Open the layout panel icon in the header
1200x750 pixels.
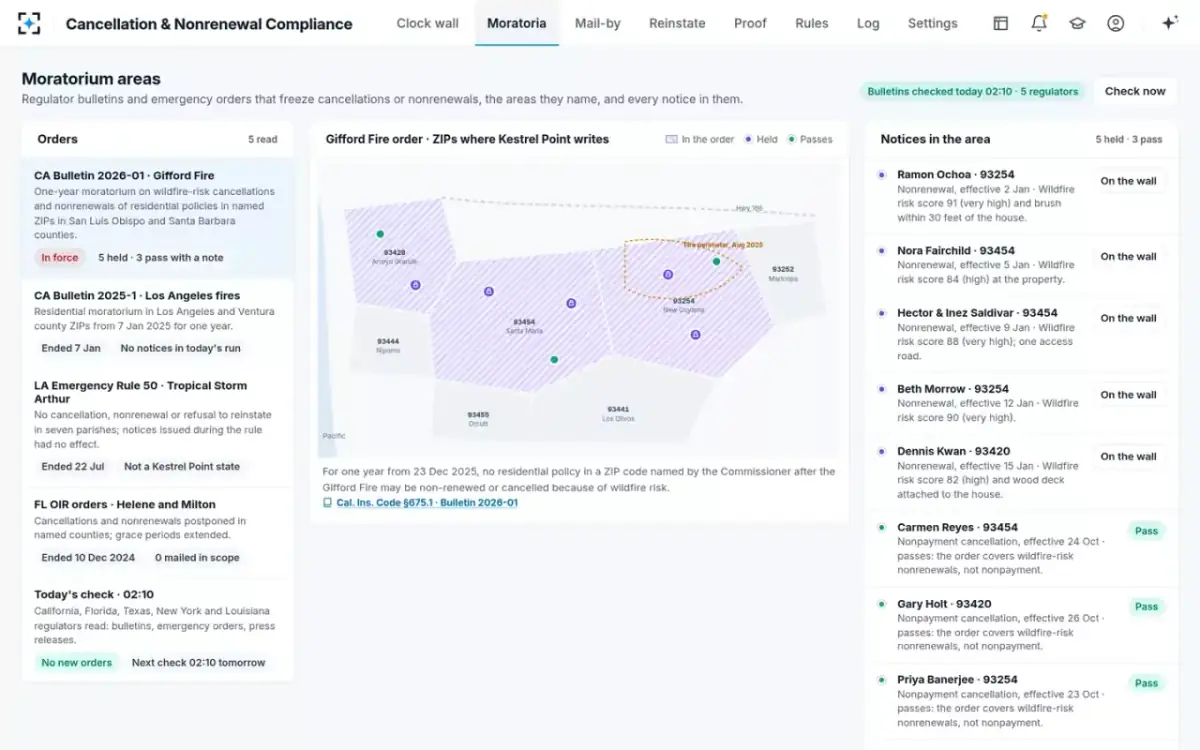point(1000,23)
